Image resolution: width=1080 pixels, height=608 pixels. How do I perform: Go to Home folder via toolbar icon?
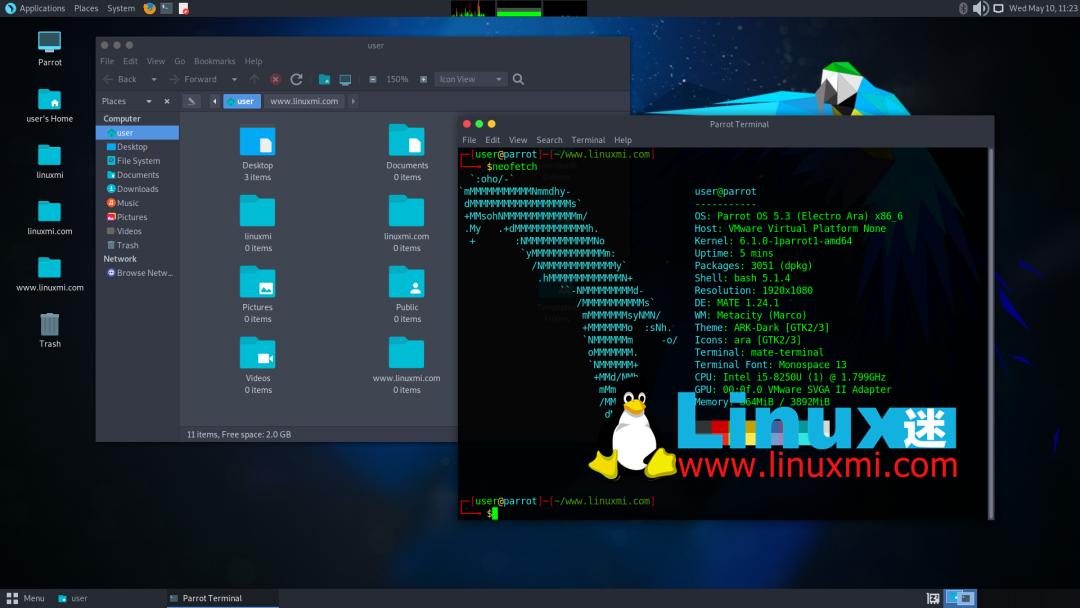324,79
